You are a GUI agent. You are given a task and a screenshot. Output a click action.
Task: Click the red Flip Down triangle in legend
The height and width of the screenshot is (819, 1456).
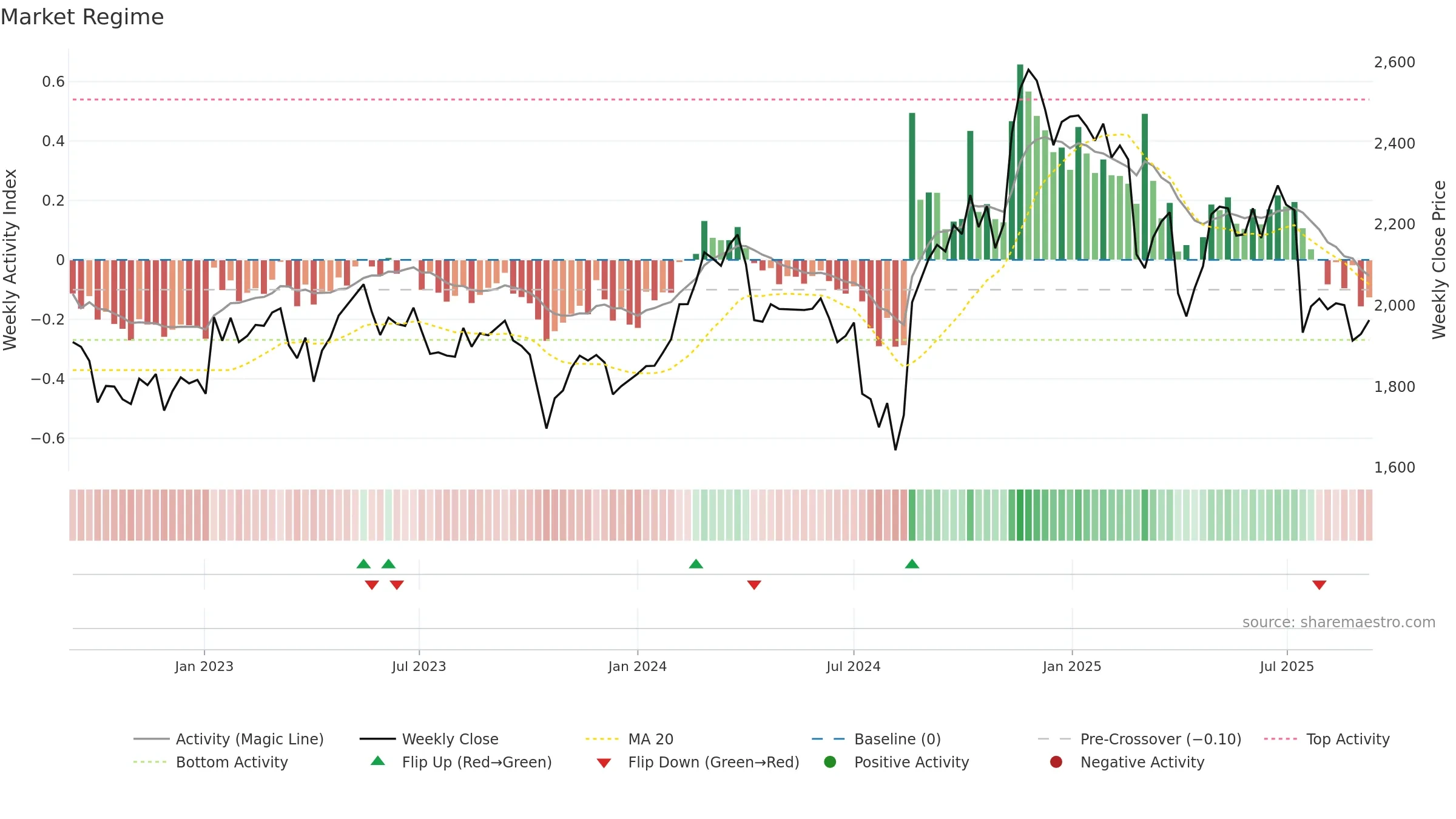coord(604,763)
